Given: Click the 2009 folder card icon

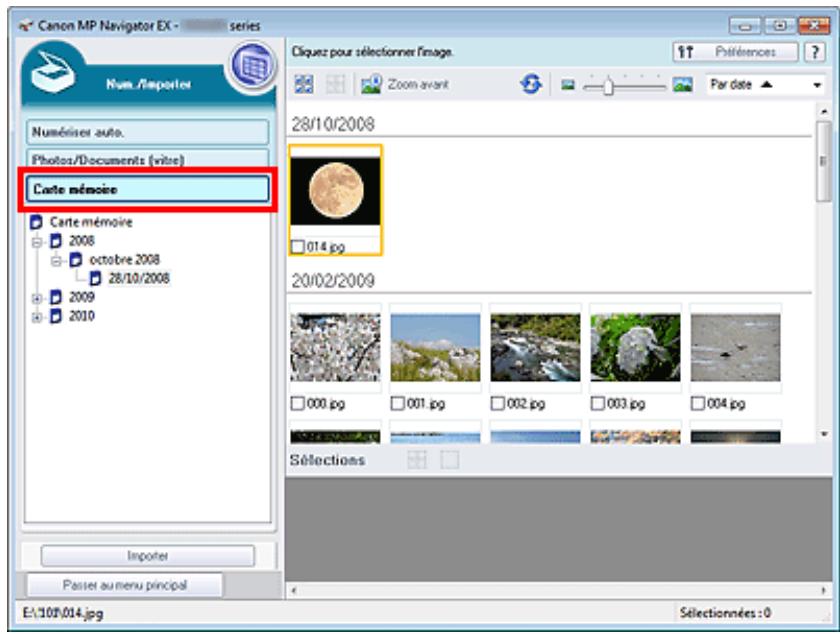Looking at the screenshot, I should 55,297.
